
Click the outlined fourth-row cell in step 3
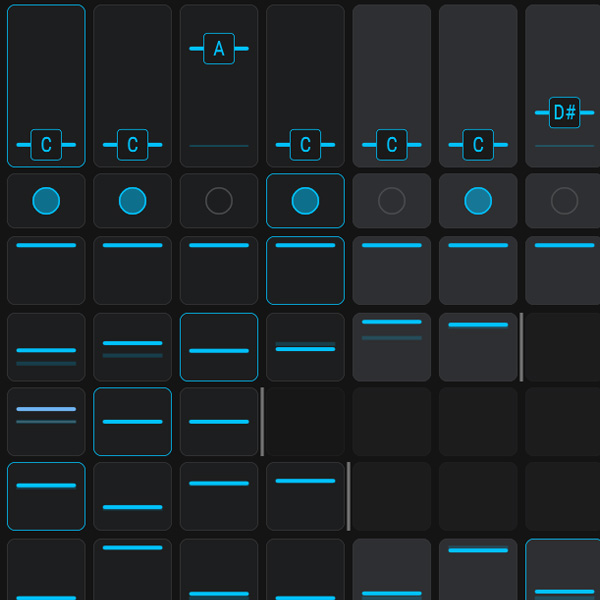click(x=219, y=347)
